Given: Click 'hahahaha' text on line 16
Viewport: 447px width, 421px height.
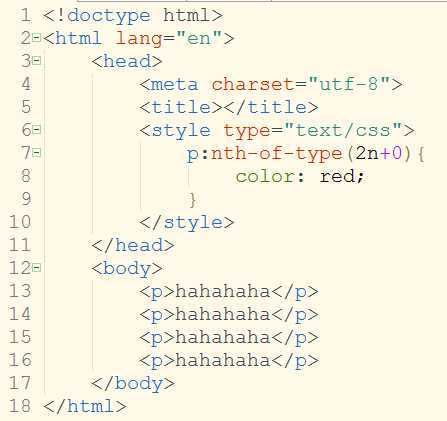Looking at the screenshot, I should coord(223,360).
